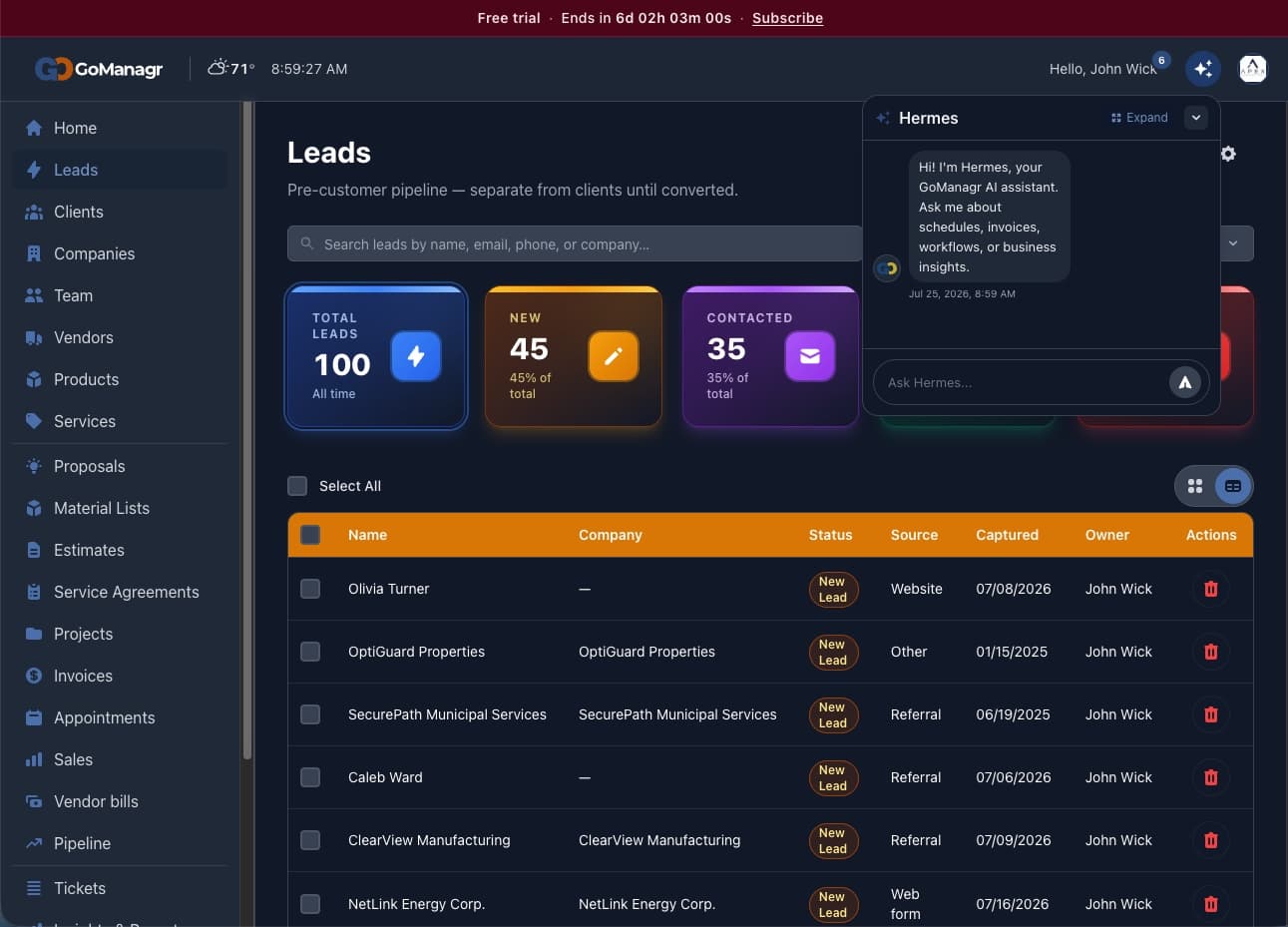Delete the NetLink Energy Corp. lead
This screenshot has width=1288, height=927.
click(x=1211, y=904)
